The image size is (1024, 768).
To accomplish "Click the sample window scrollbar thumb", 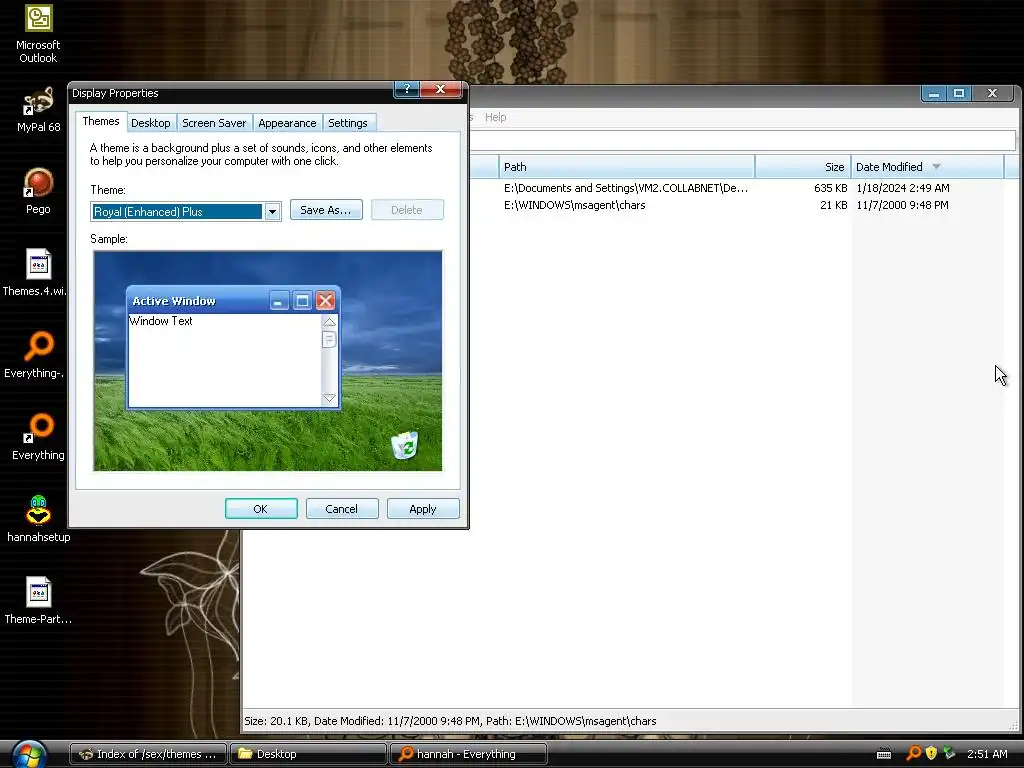I will 329,340.
